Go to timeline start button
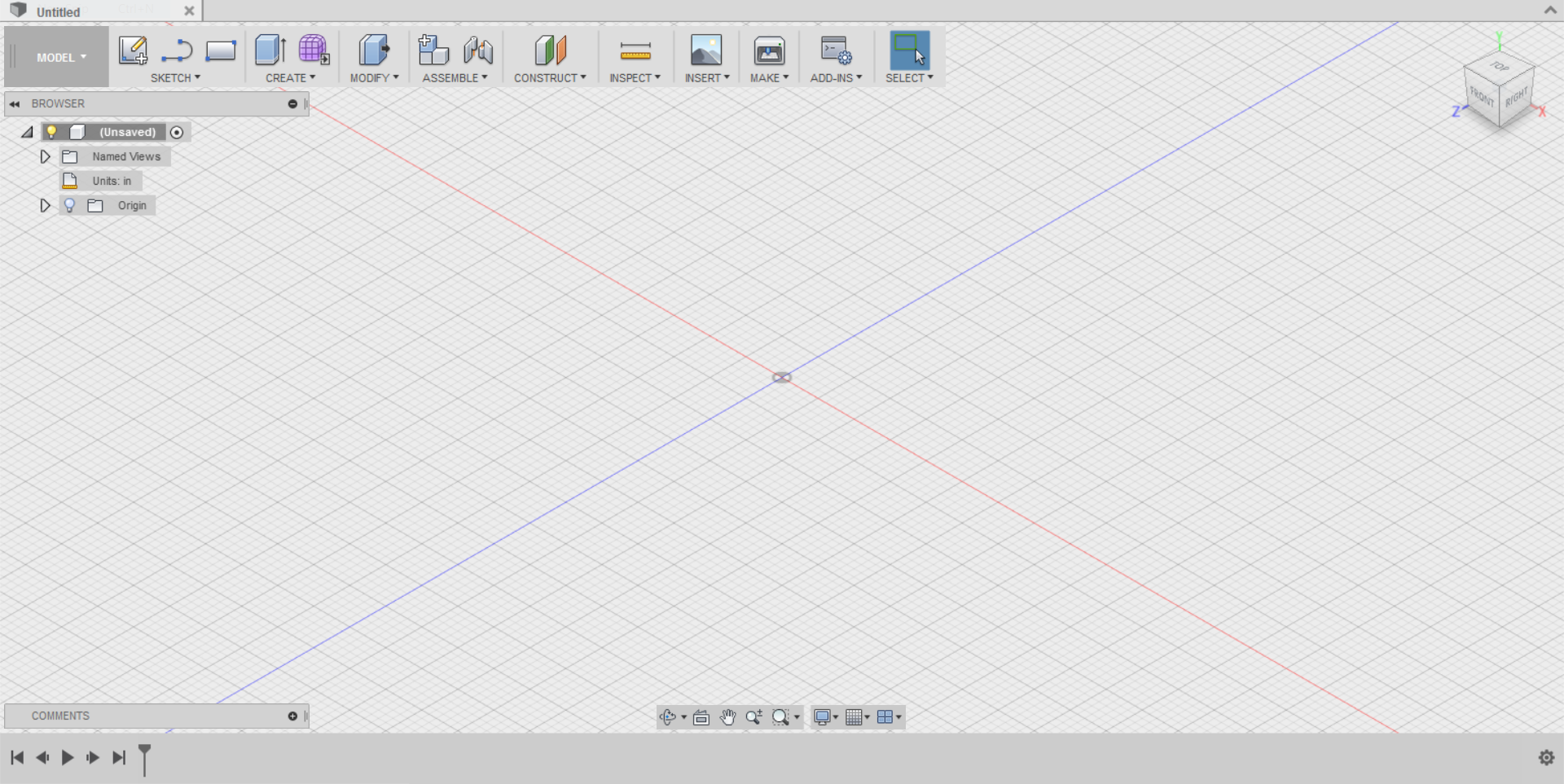 point(17,758)
